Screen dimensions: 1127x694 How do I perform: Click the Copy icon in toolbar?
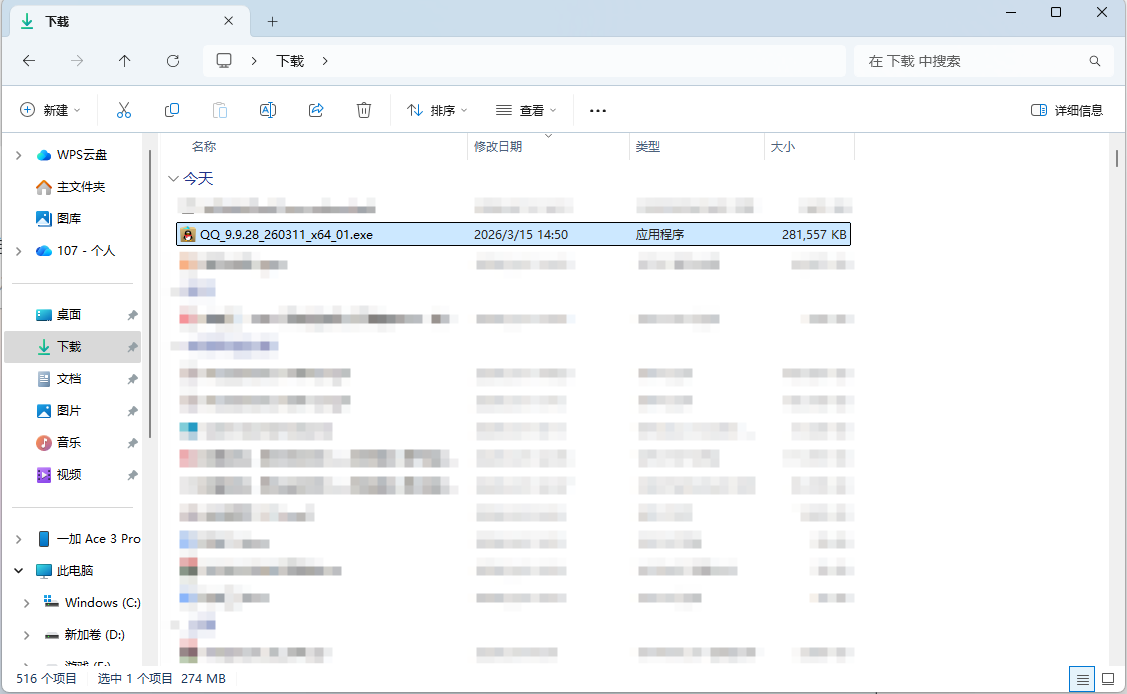(172, 110)
